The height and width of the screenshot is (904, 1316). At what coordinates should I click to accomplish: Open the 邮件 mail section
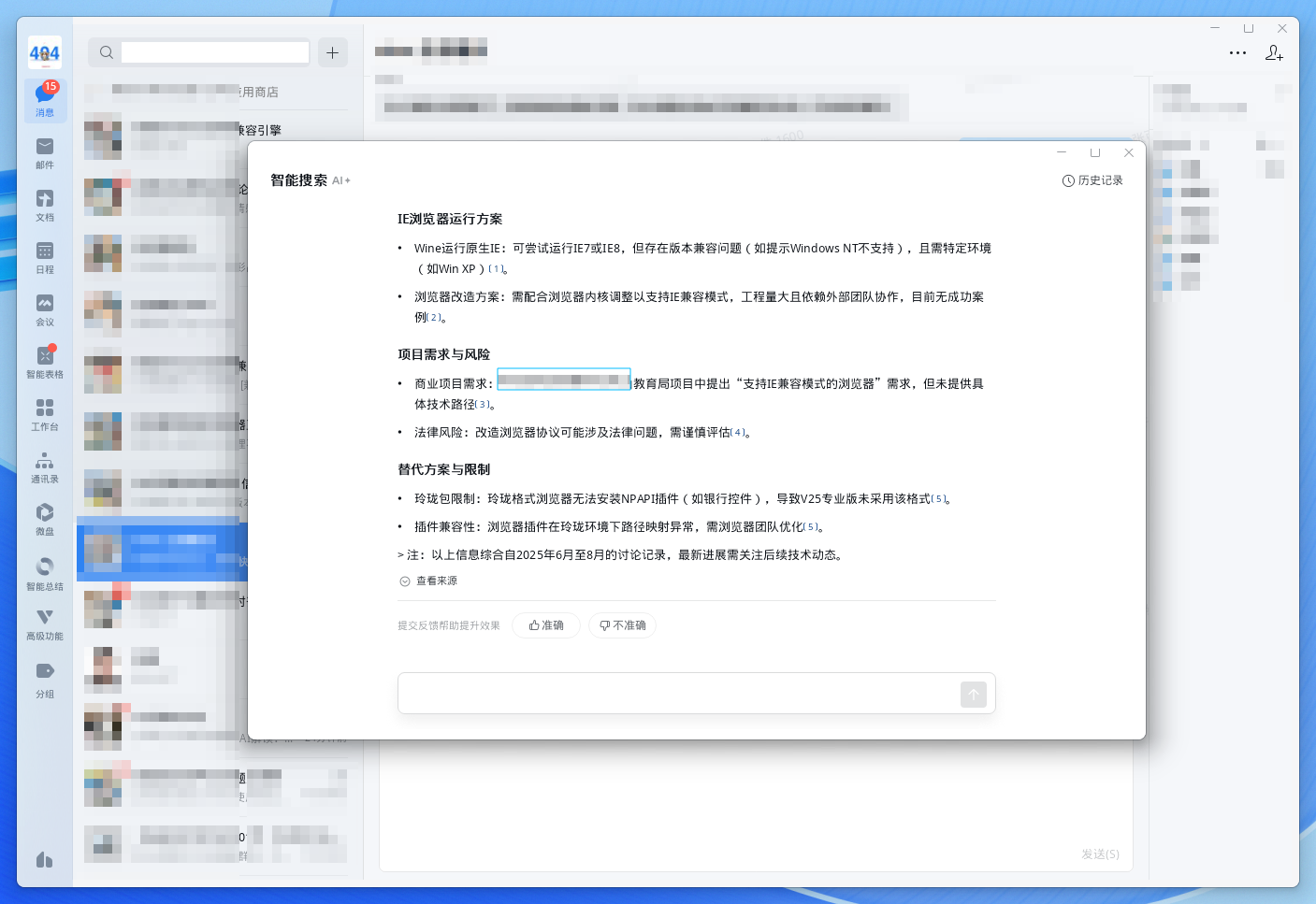(45, 152)
